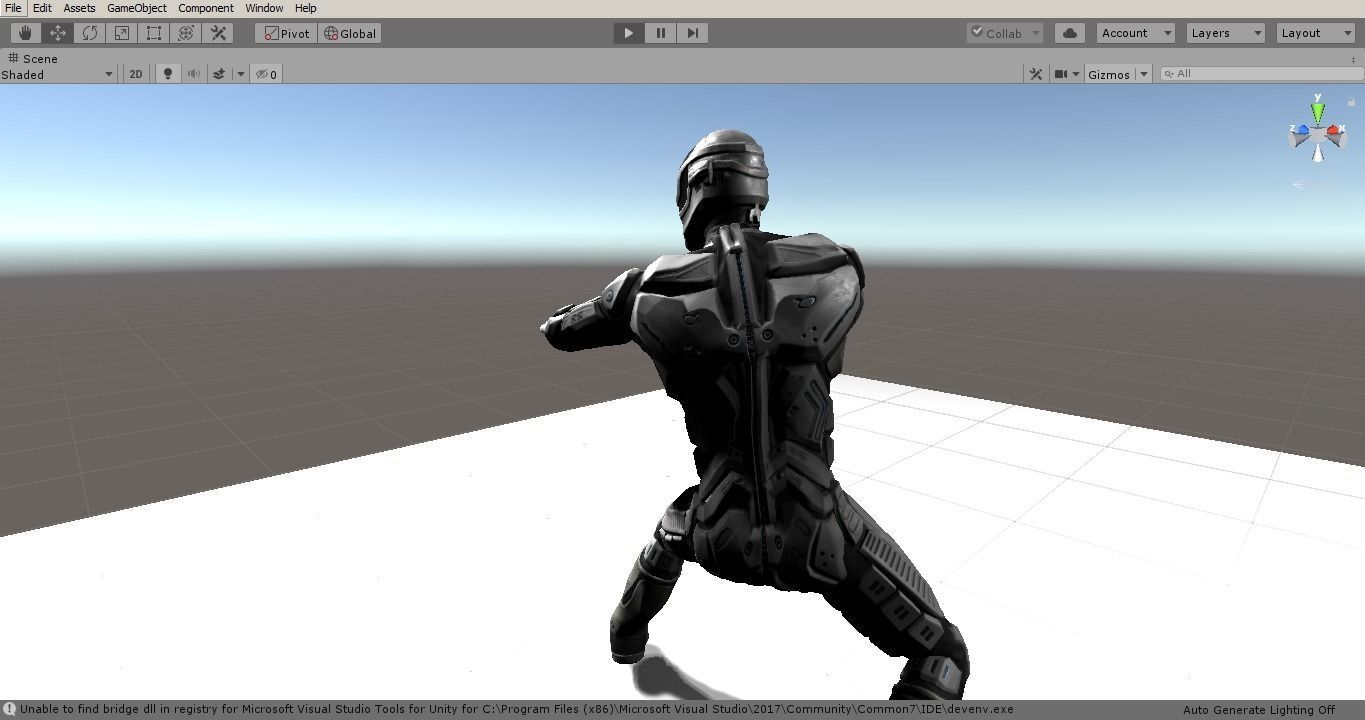Open Scene view component editor tools
Image resolution: width=1365 pixels, height=720 pixels.
pos(1036,74)
